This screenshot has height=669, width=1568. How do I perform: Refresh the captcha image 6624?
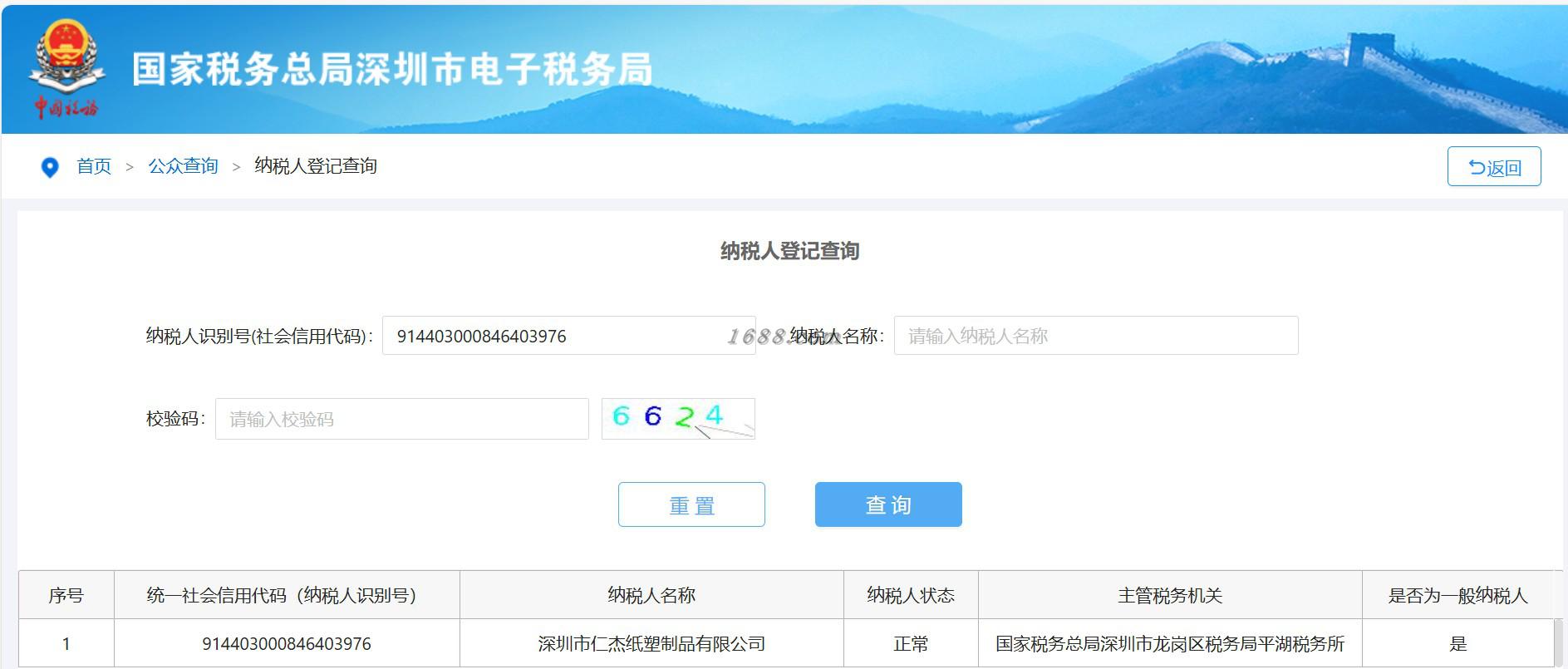(x=678, y=418)
